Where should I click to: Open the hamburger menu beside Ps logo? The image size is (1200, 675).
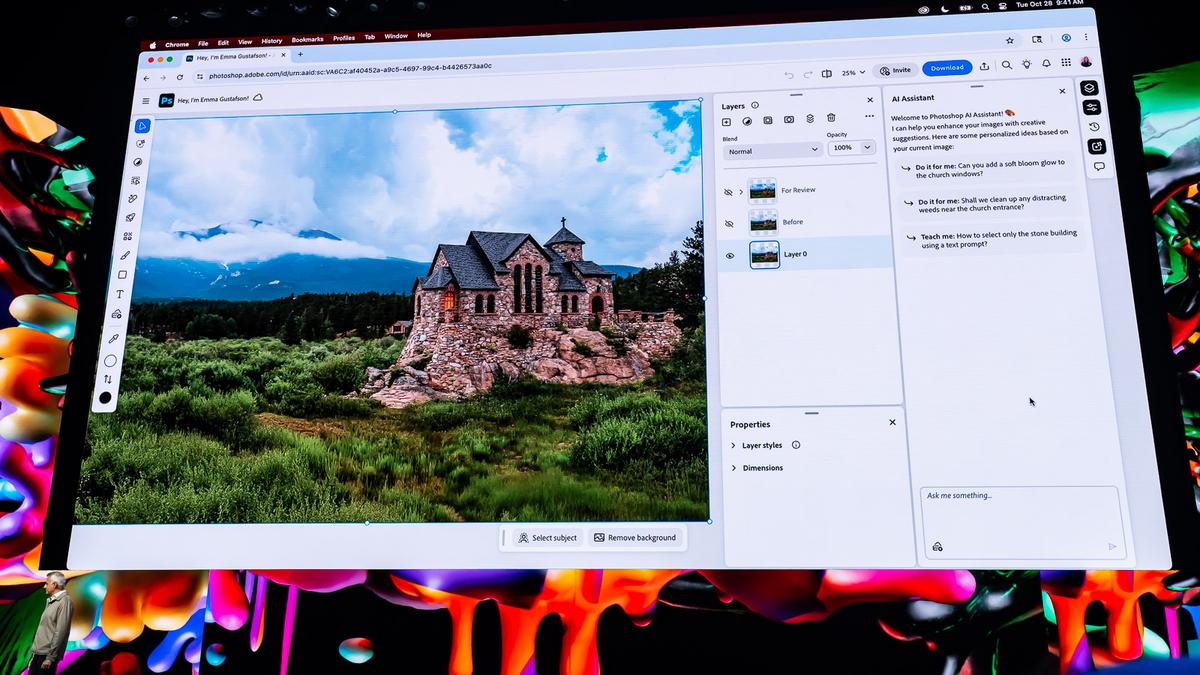click(x=146, y=101)
